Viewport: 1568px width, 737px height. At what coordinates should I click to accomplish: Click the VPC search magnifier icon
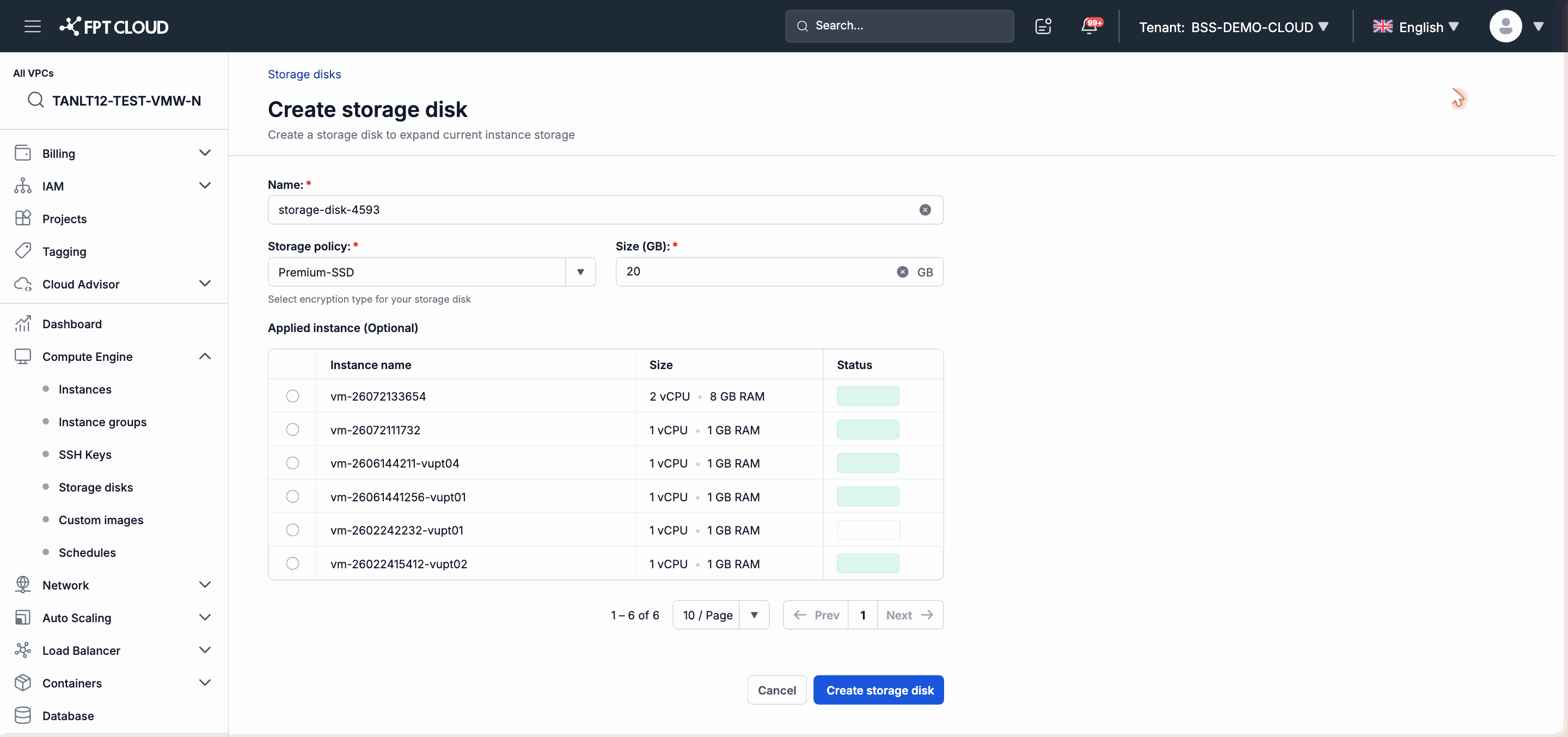[36, 100]
